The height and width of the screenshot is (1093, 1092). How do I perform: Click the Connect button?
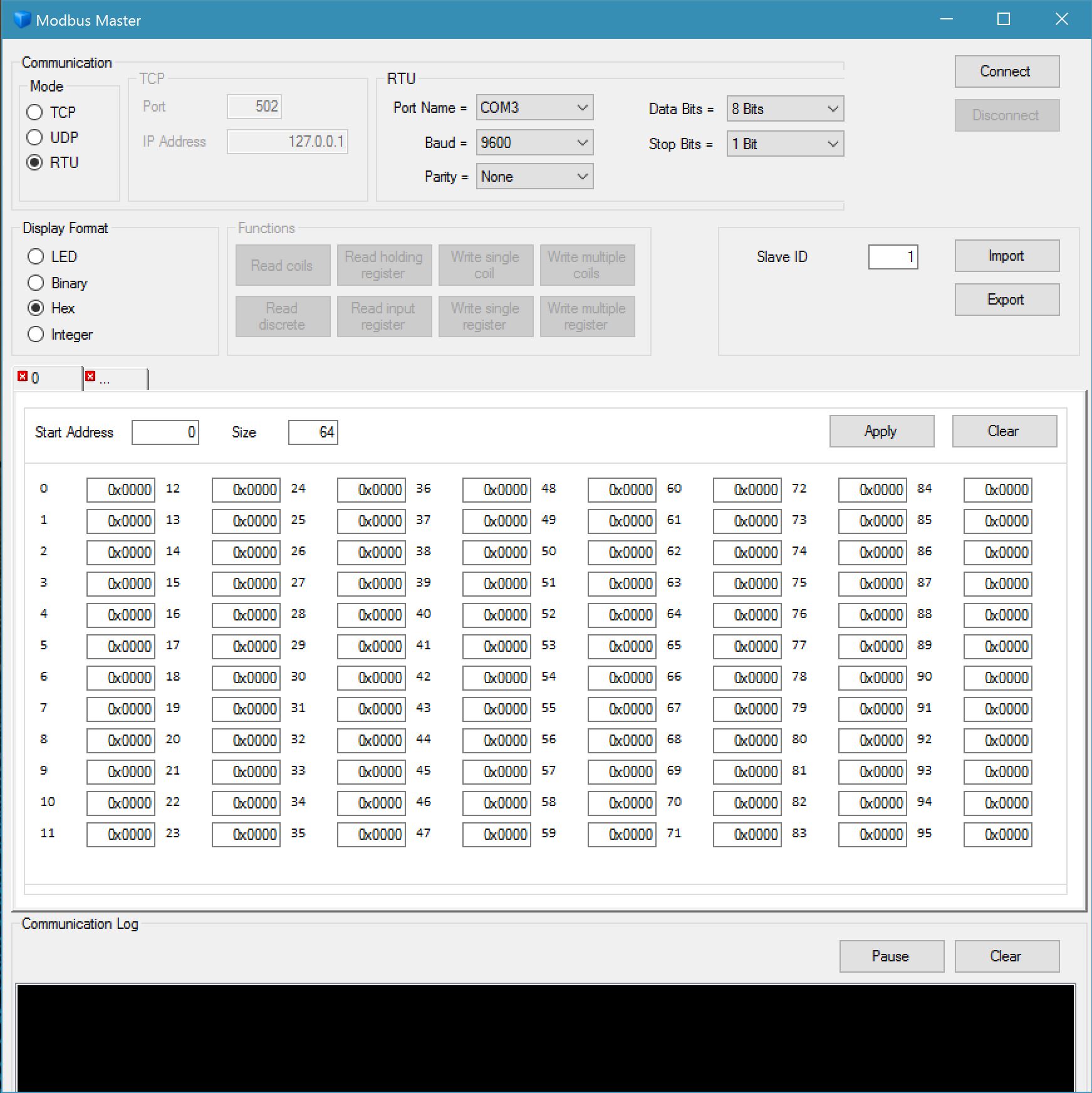point(1006,71)
